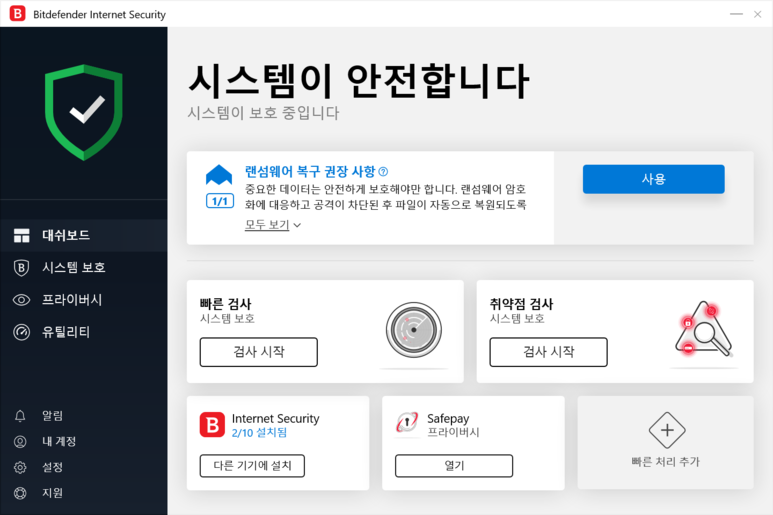Screen dimensions: 773x515
Task: Click the help question mark beside 랜섬웨어 복구 권장 사항
Action: click(x=383, y=172)
